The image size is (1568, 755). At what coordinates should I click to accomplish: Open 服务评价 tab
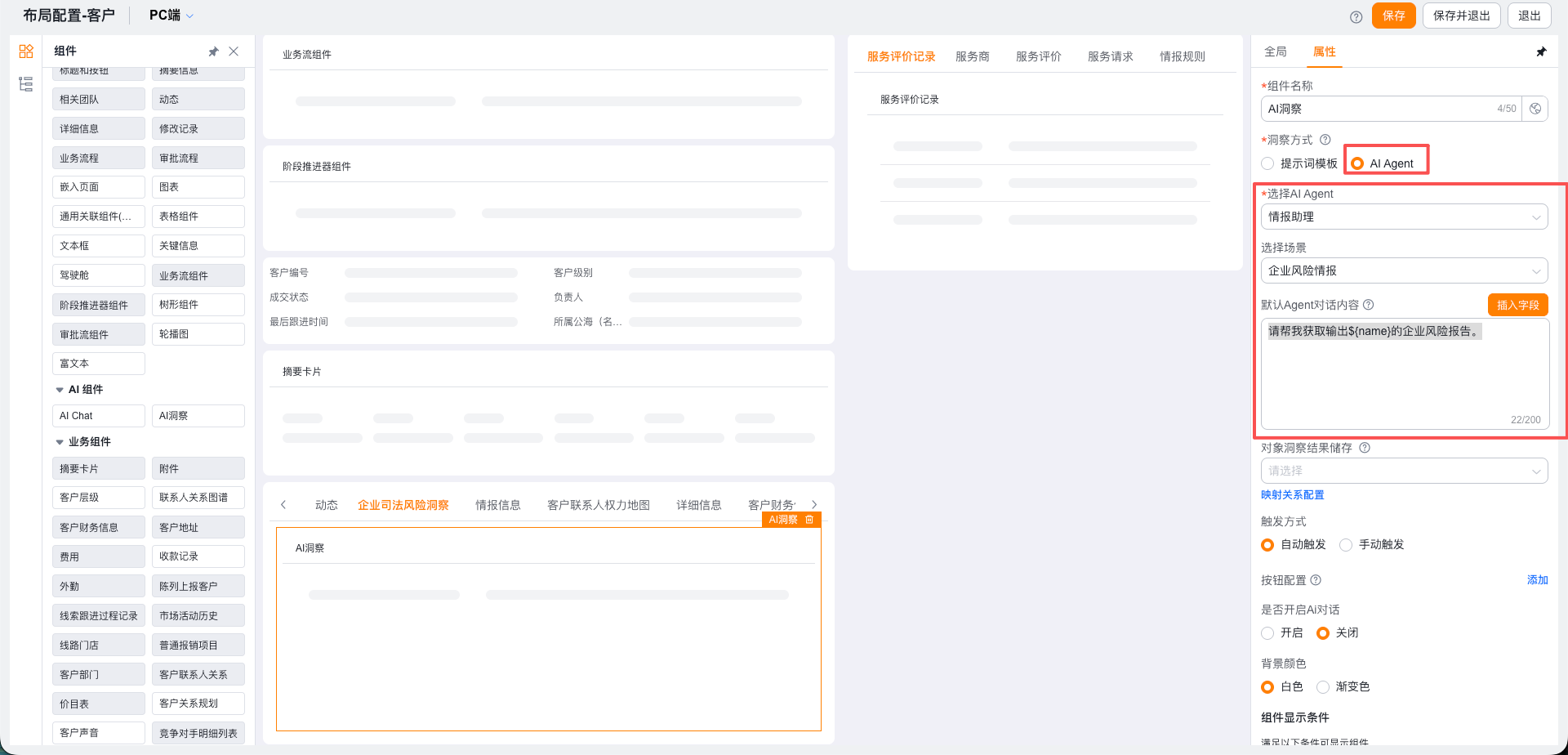point(1039,56)
